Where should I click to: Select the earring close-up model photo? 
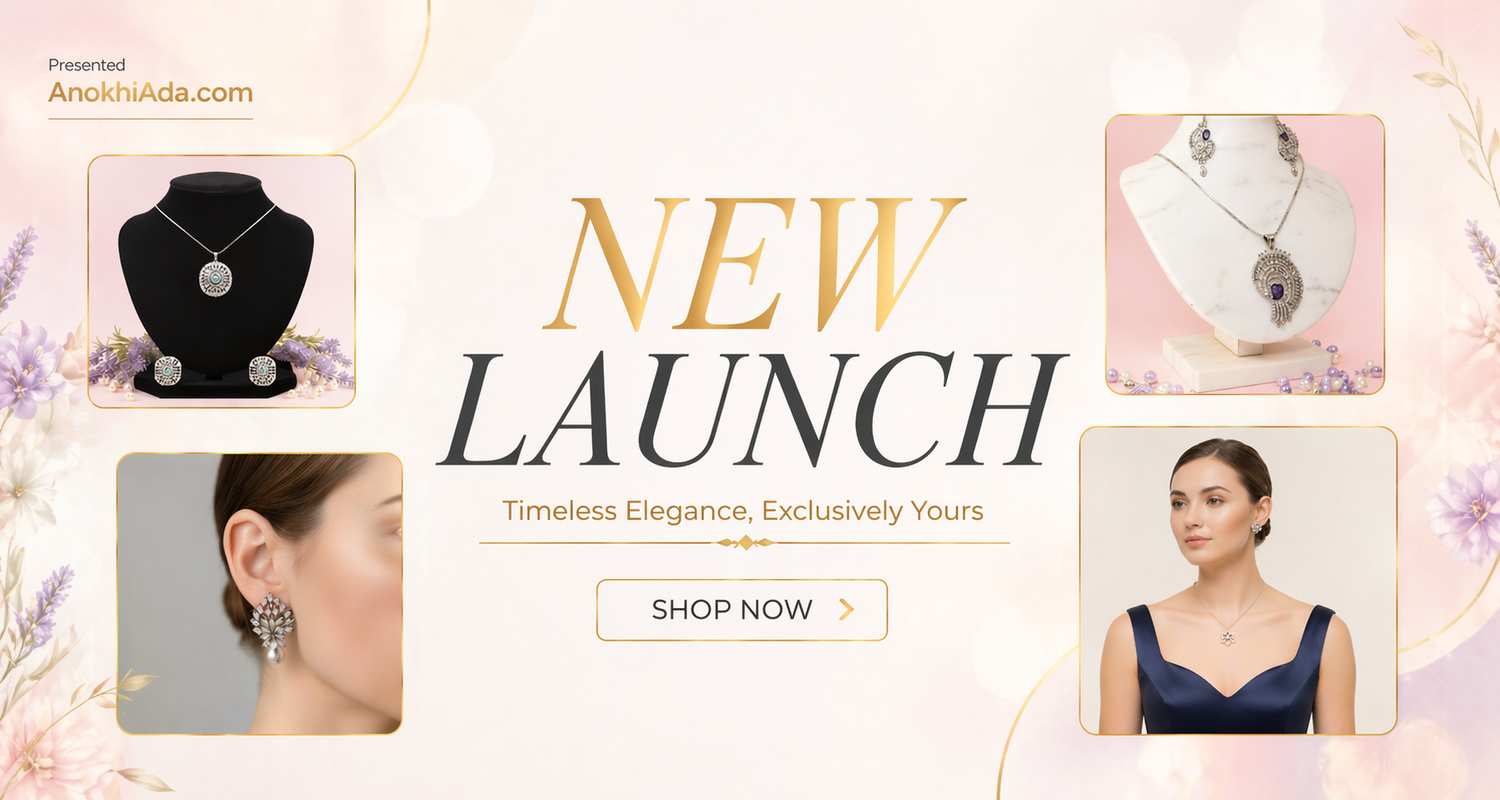[x=260, y=594]
